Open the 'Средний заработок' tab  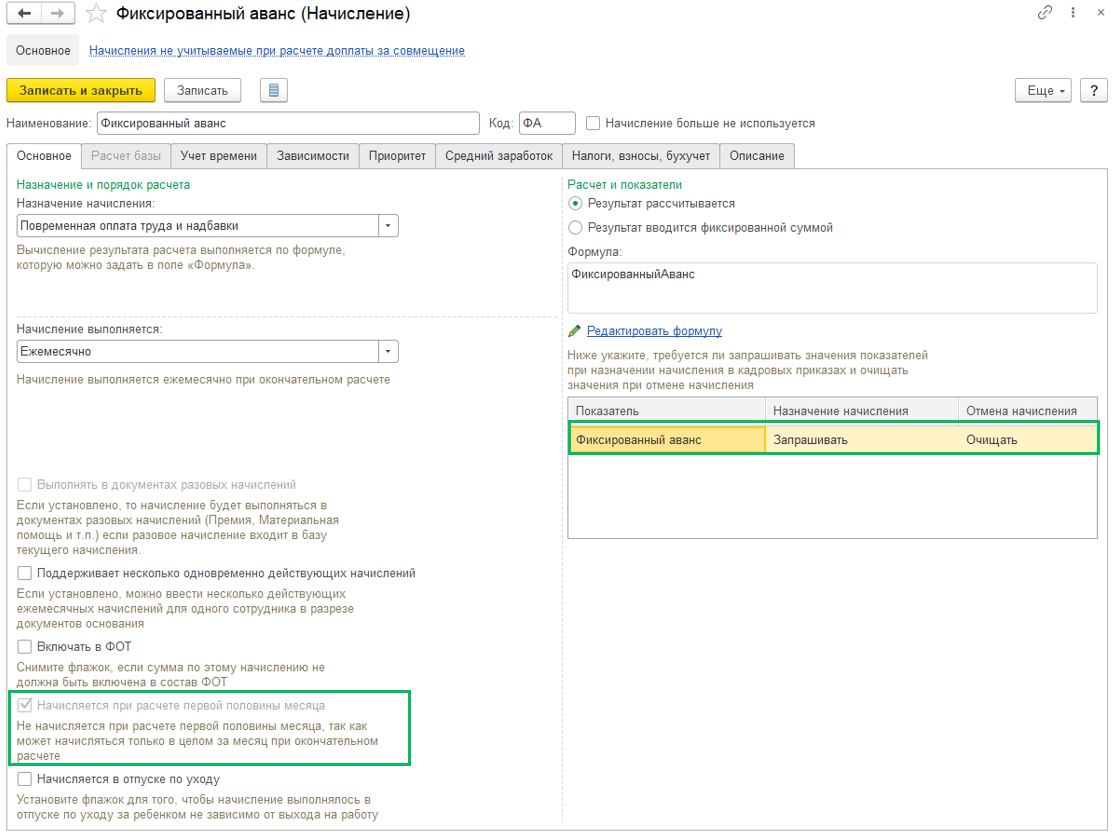tap(499, 156)
